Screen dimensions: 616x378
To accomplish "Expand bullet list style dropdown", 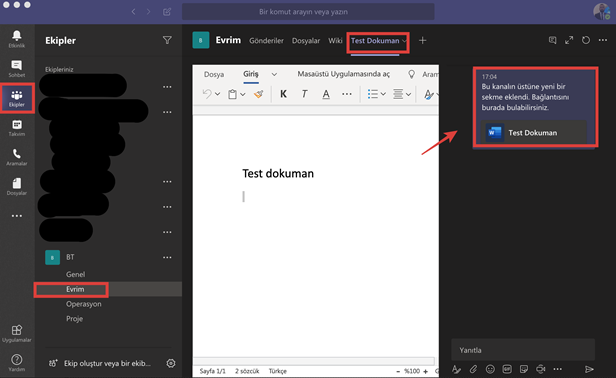I will pos(383,94).
